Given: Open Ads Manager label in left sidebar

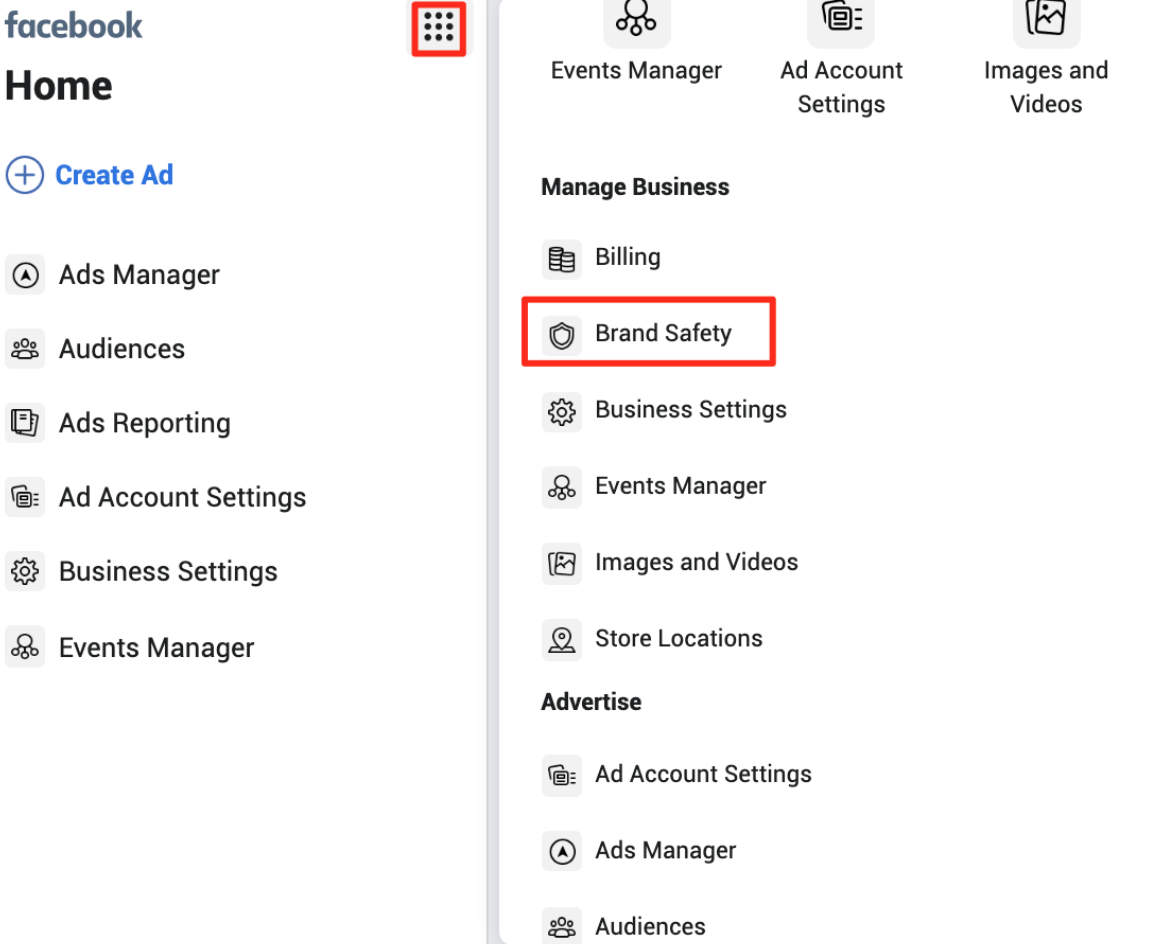Looking at the screenshot, I should [140, 275].
